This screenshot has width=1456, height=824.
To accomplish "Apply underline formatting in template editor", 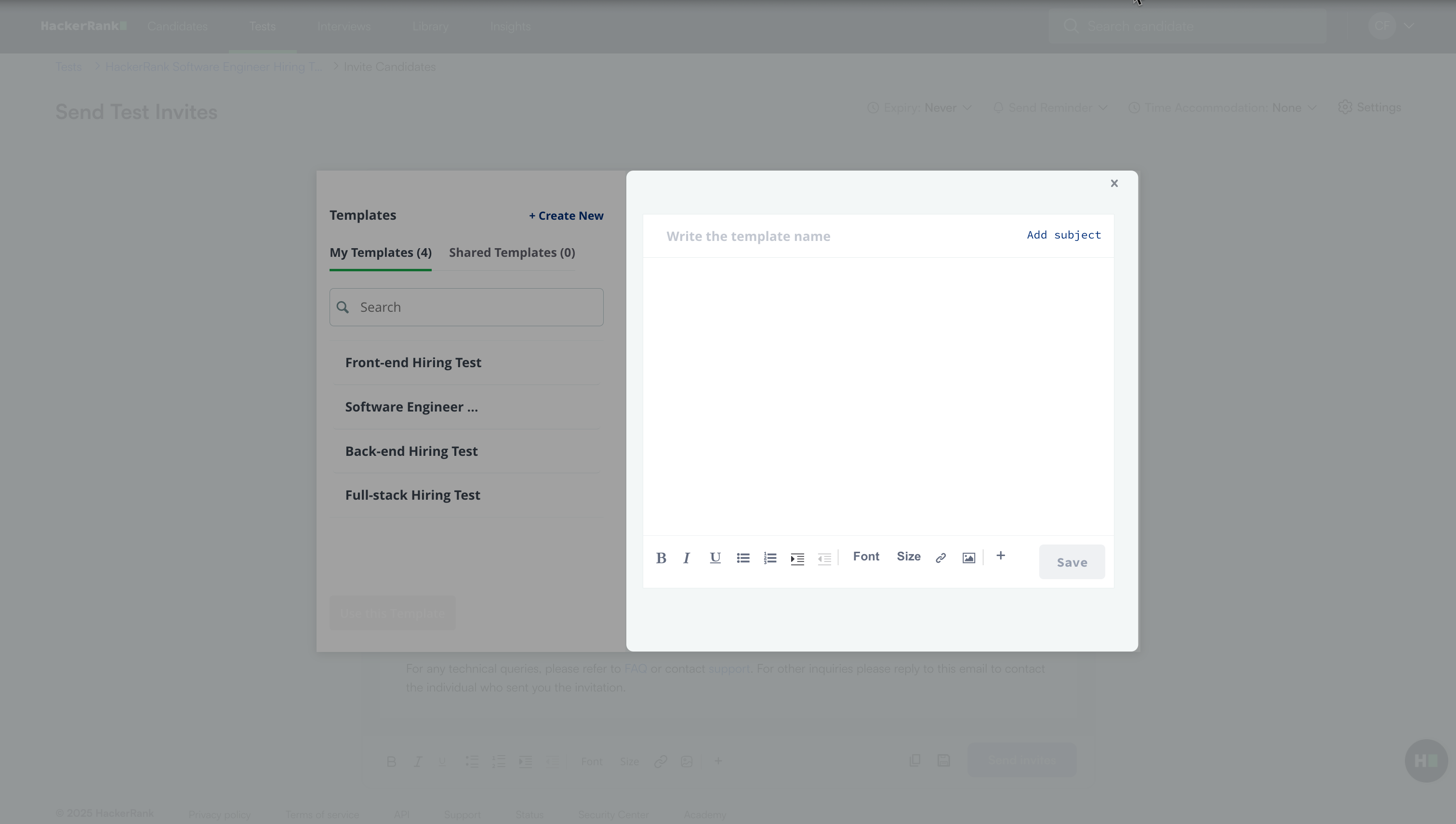I will [715, 558].
